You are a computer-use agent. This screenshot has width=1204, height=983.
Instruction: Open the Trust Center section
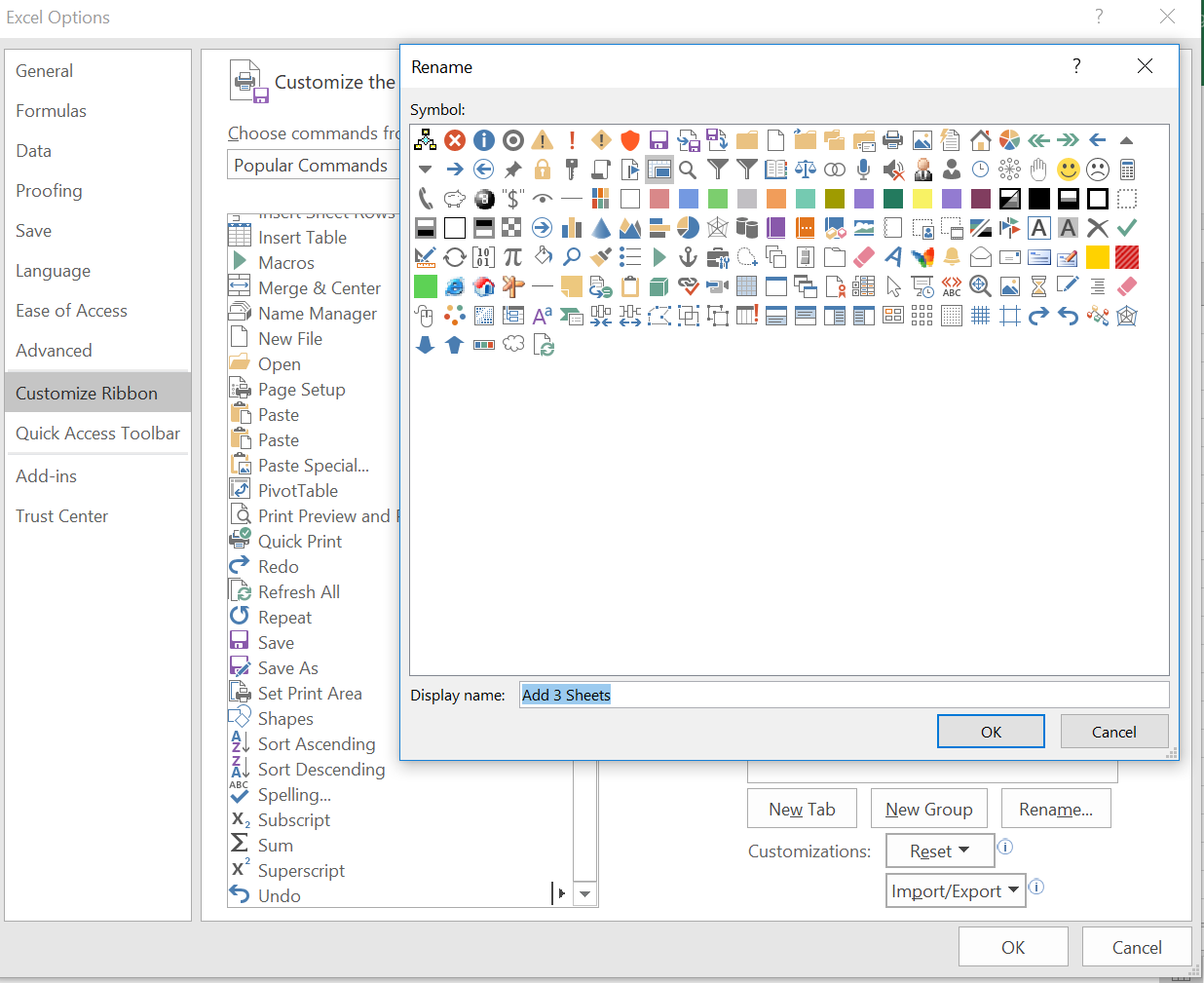(61, 515)
